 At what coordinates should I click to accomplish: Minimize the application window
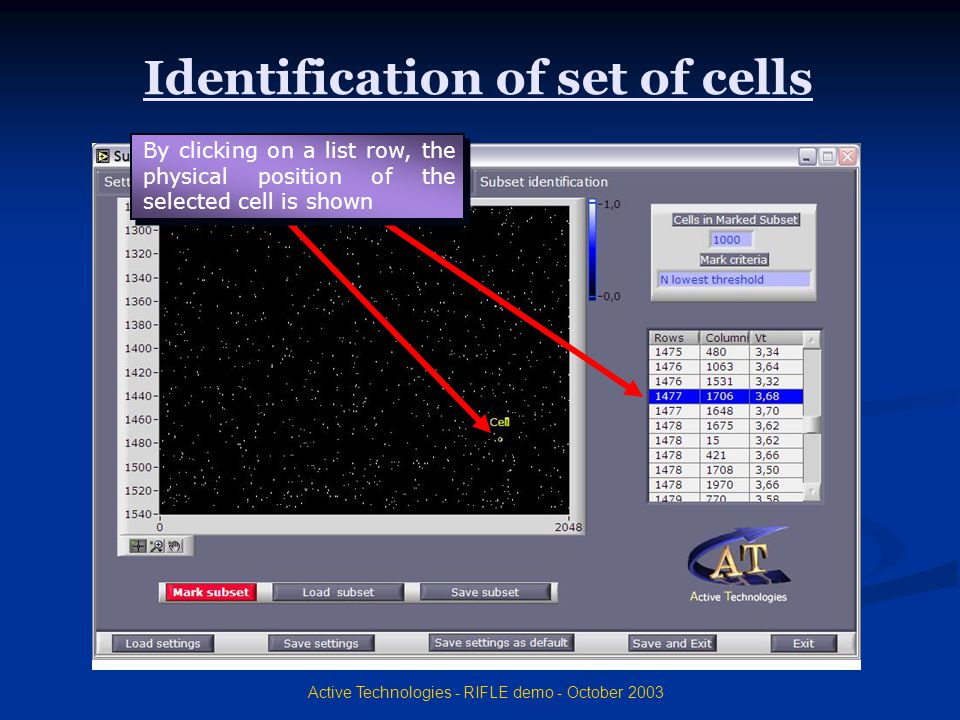click(x=807, y=156)
